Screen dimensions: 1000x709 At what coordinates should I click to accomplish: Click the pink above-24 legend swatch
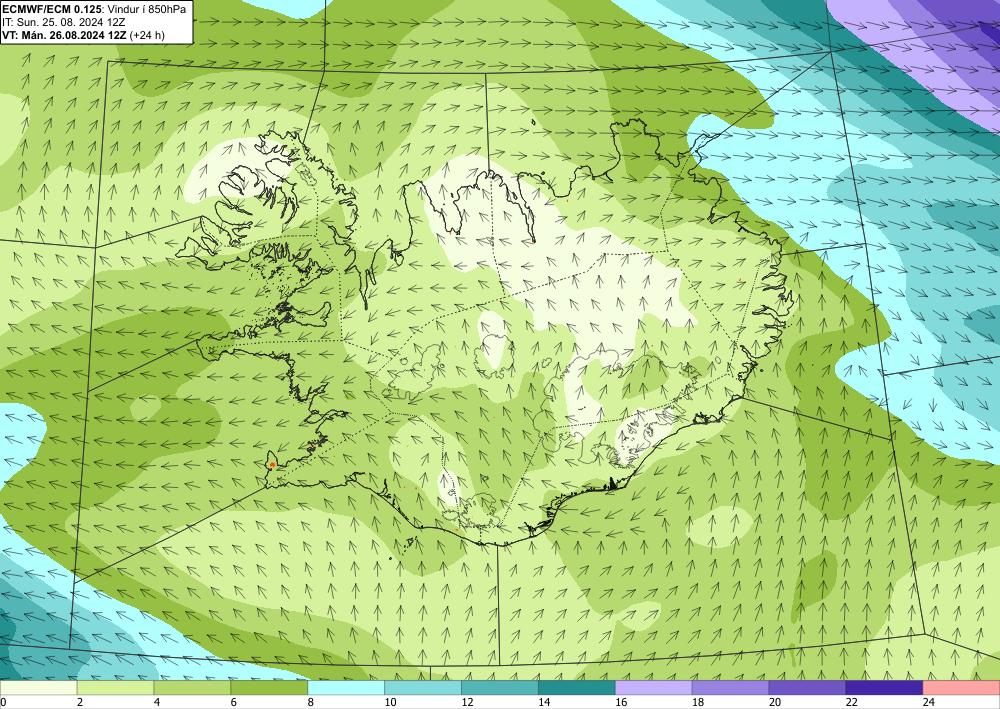click(x=961, y=688)
